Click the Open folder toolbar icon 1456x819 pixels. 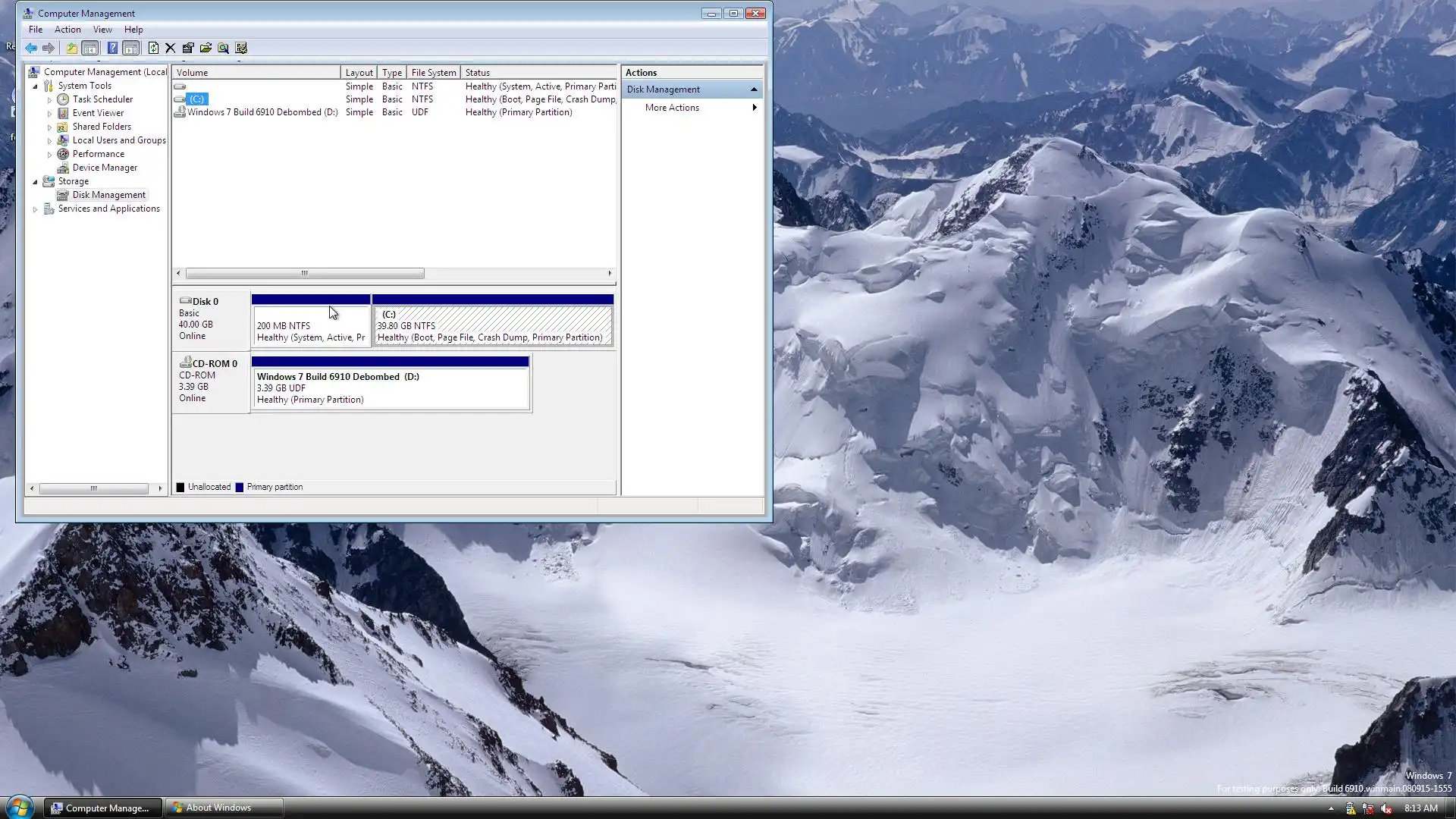point(206,48)
